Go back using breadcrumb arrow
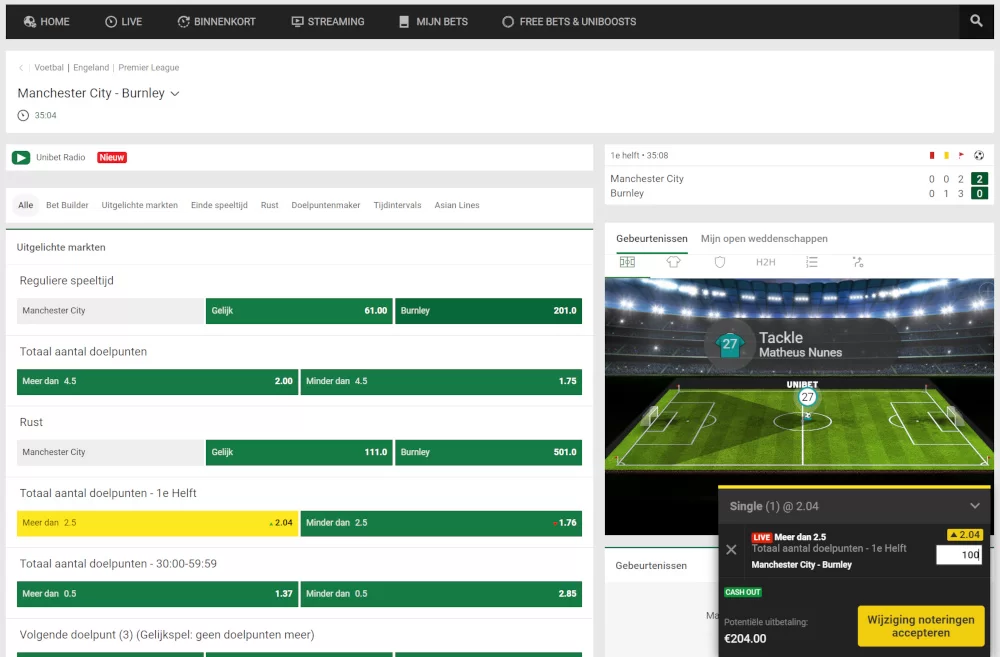 coord(21,68)
